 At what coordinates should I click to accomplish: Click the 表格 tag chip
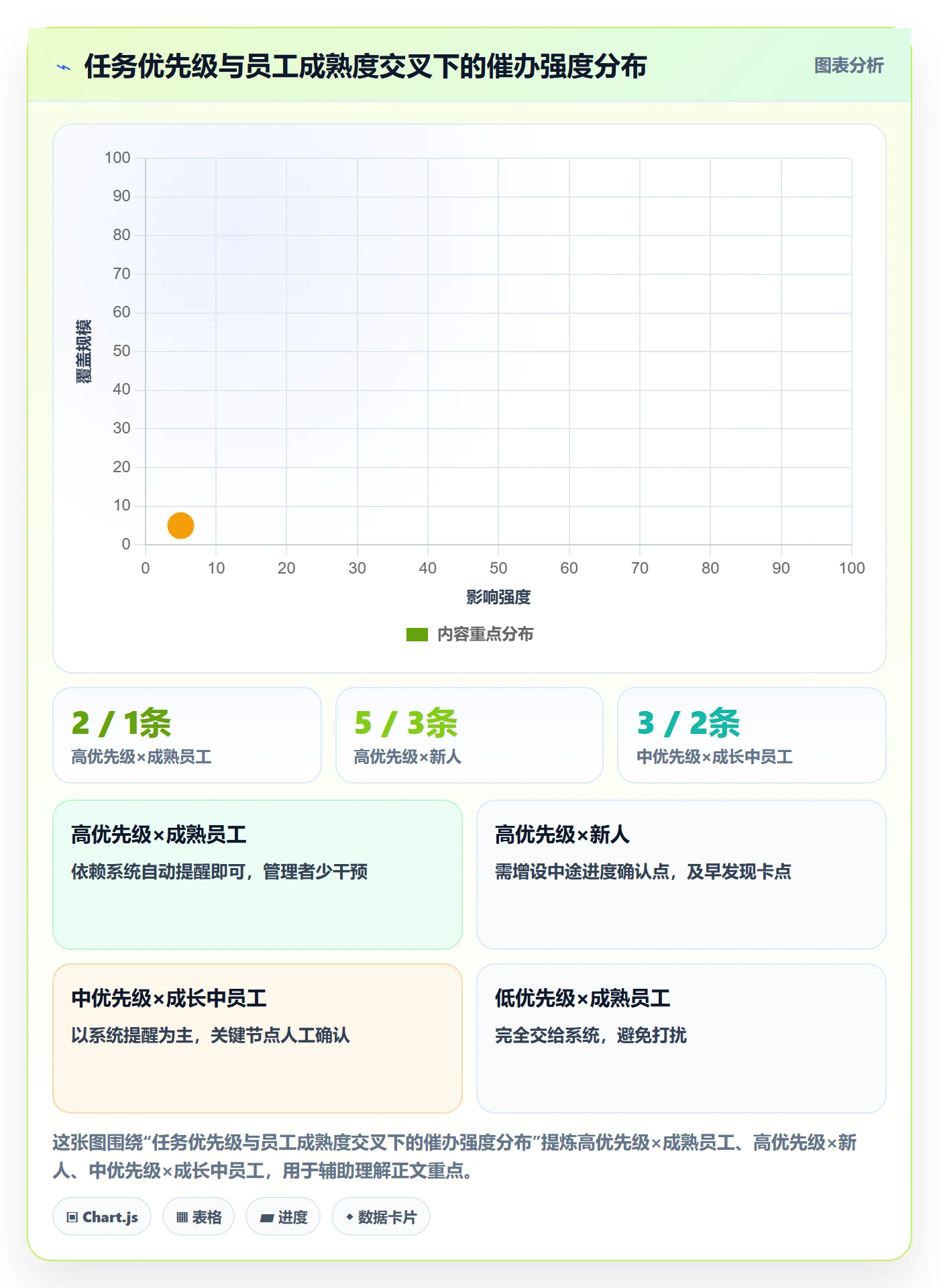[199, 1216]
